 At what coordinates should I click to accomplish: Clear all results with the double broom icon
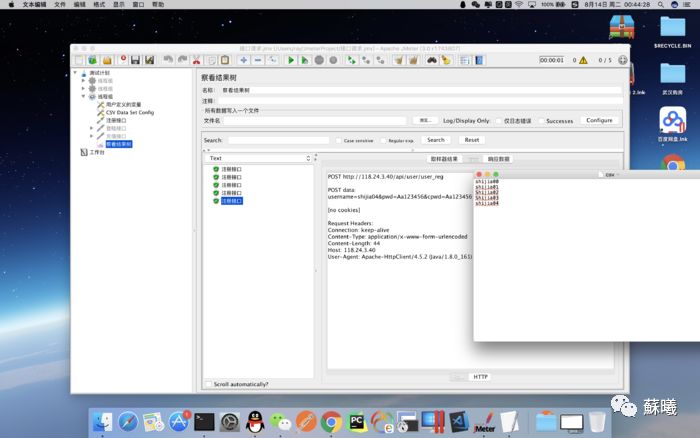pos(413,60)
